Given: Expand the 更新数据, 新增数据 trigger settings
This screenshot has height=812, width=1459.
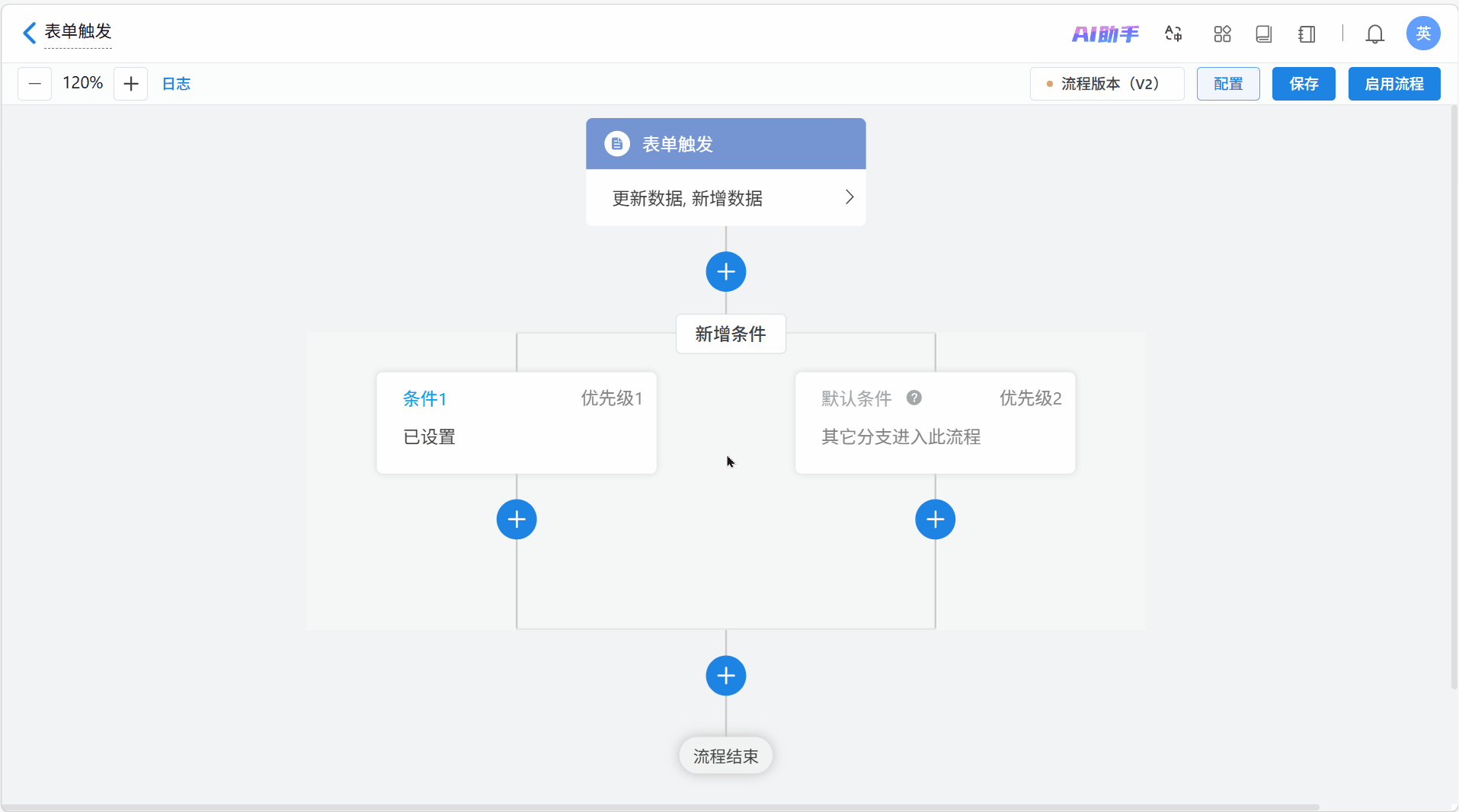Looking at the screenshot, I should (x=849, y=198).
